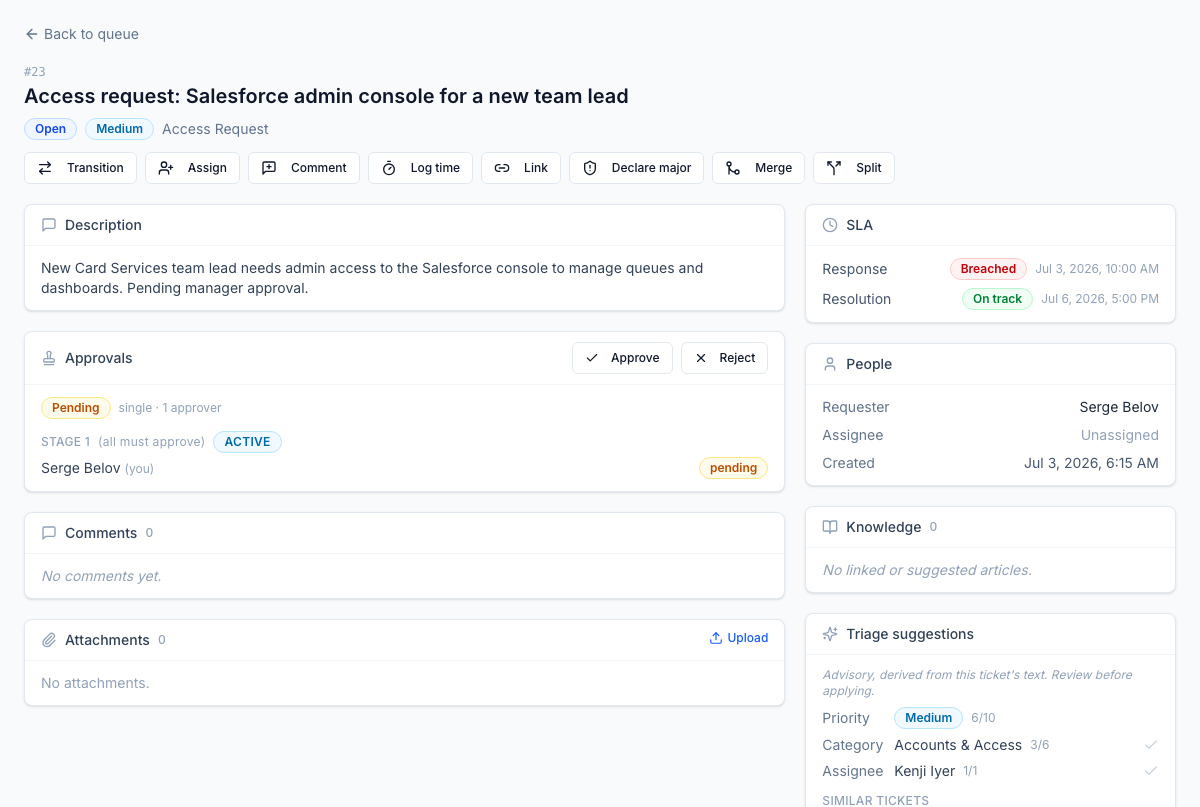
Task: Click the On track resolution badge
Action: point(997,299)
